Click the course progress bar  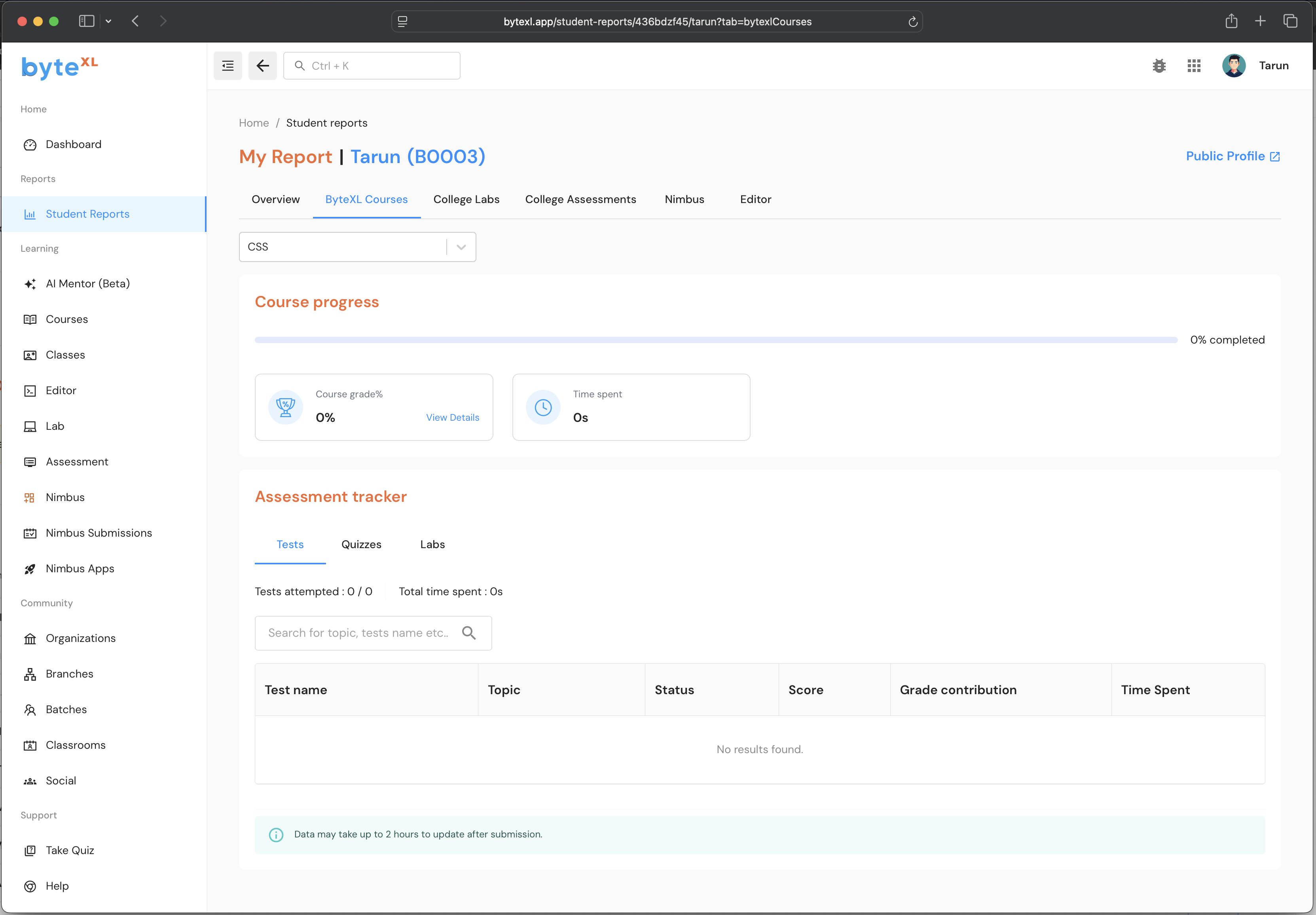pos(715,340)
